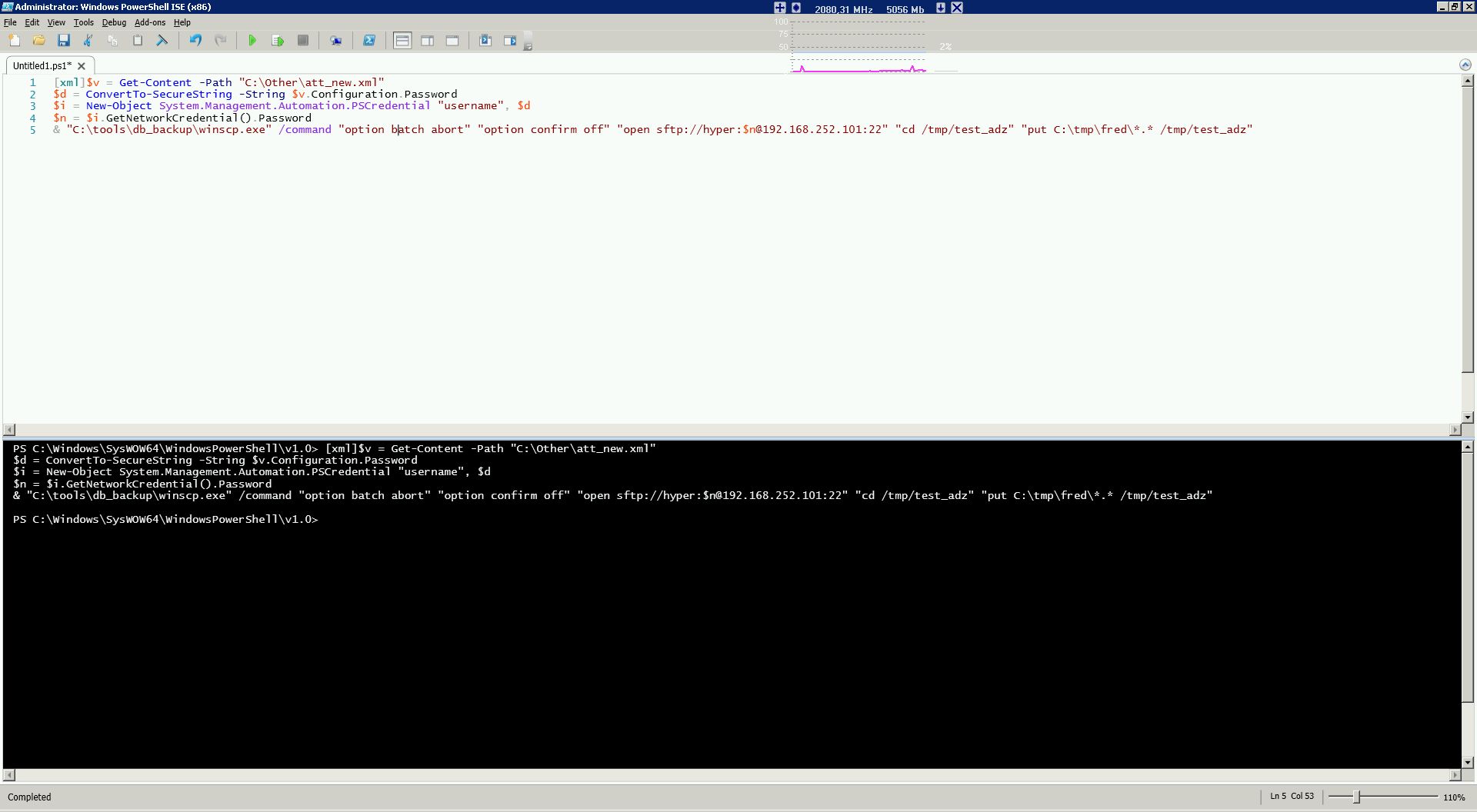The image size is (1477, 812).
Task: Save the script with the floppy disk icon
Action: click(x=64, y=41)
